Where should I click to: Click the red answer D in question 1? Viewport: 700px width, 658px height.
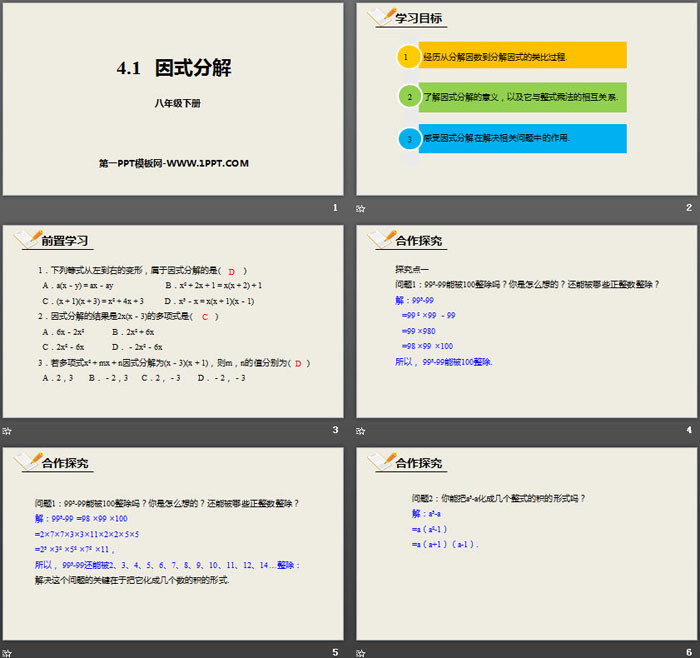click(x=231, y=271)
